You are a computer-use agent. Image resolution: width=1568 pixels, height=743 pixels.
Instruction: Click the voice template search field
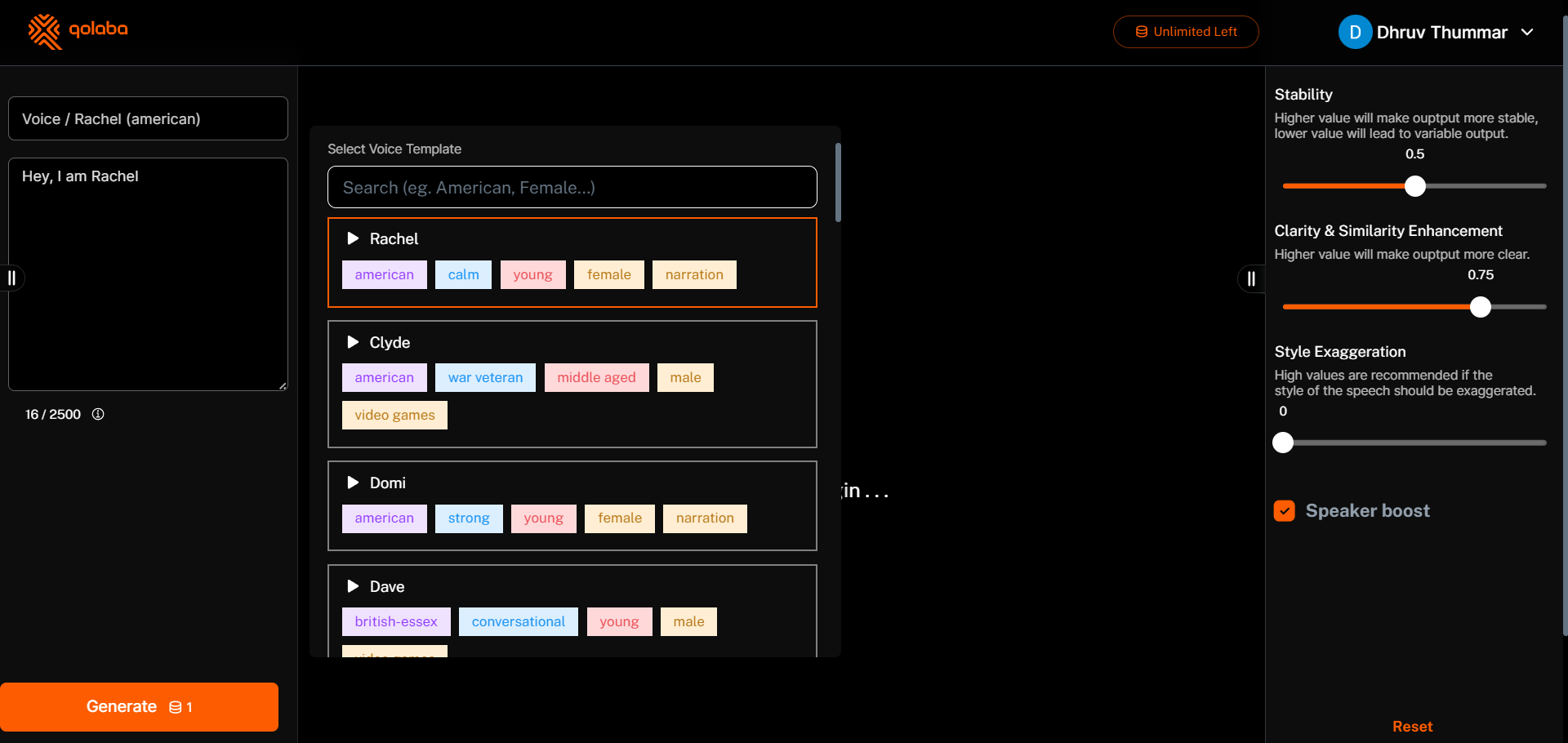point(572,188)
